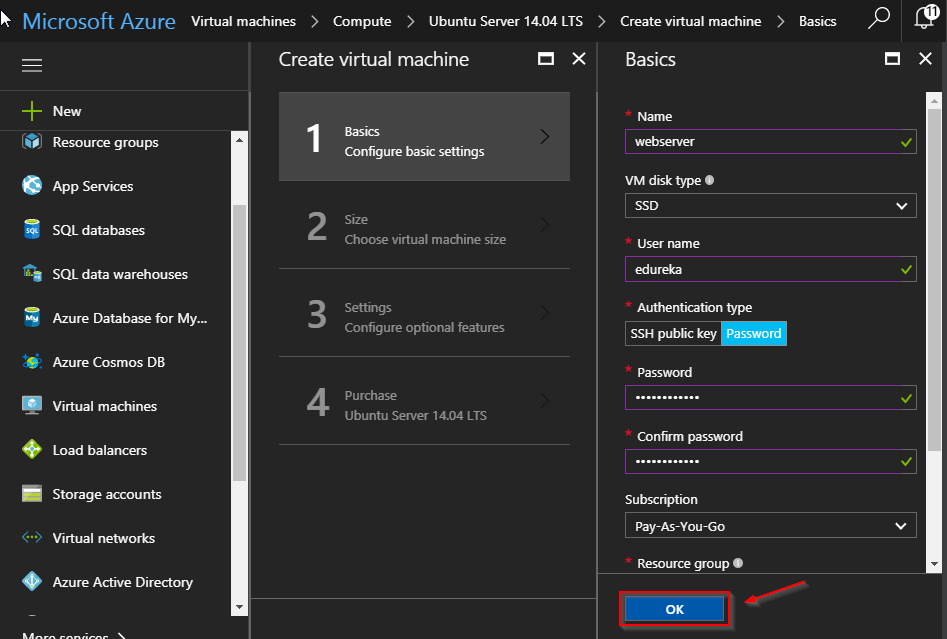Viewport: 947px width, 639px height.
Task: Click the sidebar scrollbar thumb
Action: click(239, 342)
